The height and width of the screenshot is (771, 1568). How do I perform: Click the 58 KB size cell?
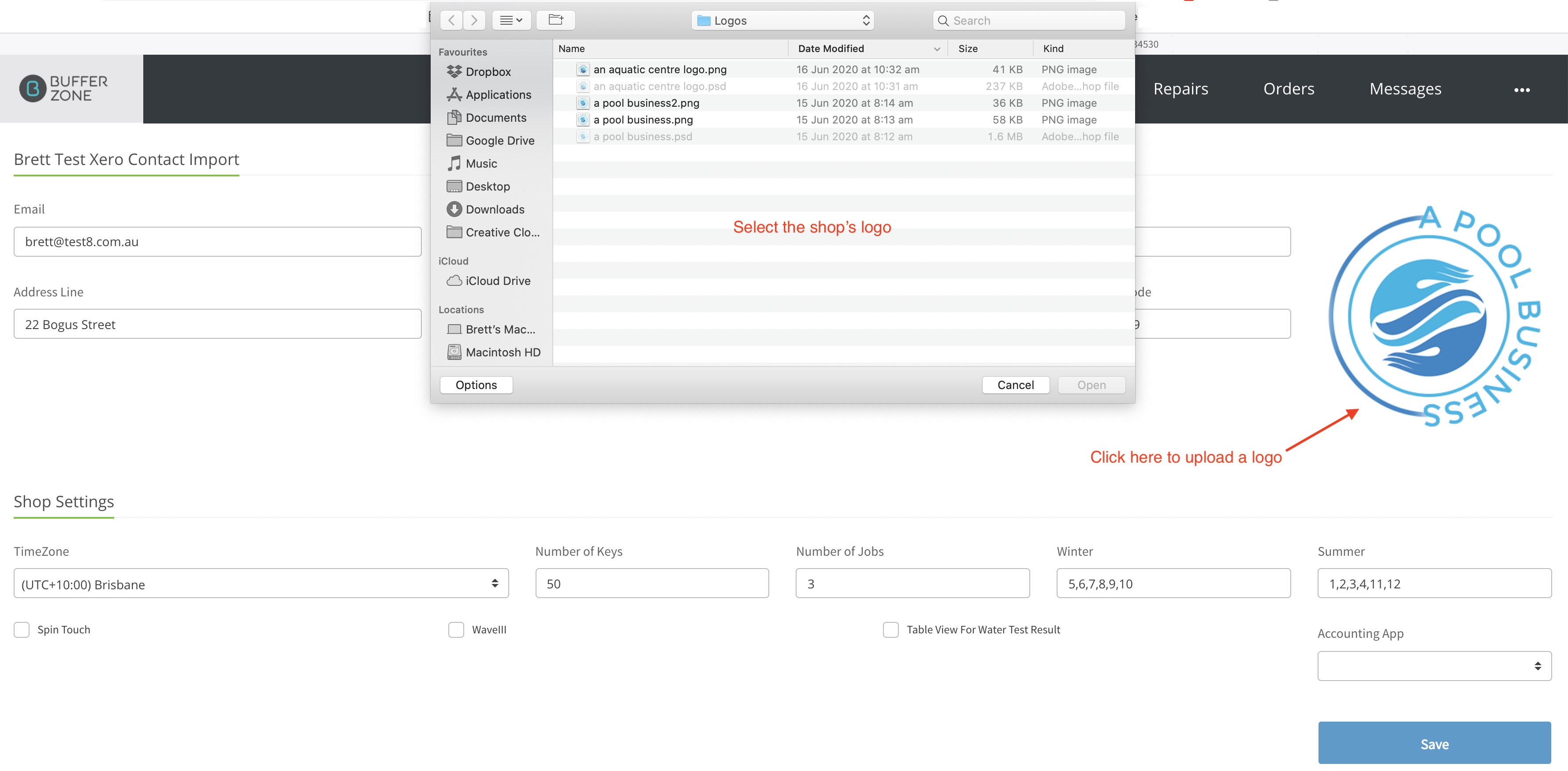pyautogui.click(x=1007, y=120)
